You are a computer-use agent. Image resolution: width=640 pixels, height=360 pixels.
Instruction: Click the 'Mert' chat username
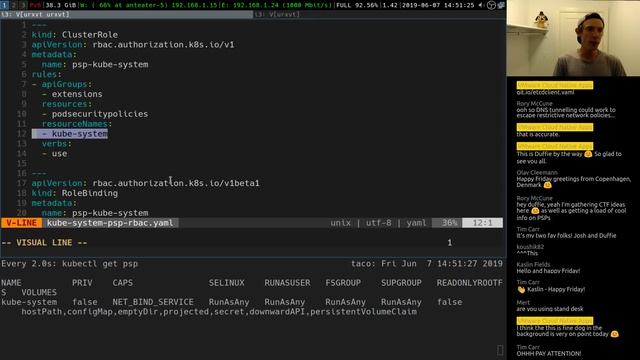(523, 302)
